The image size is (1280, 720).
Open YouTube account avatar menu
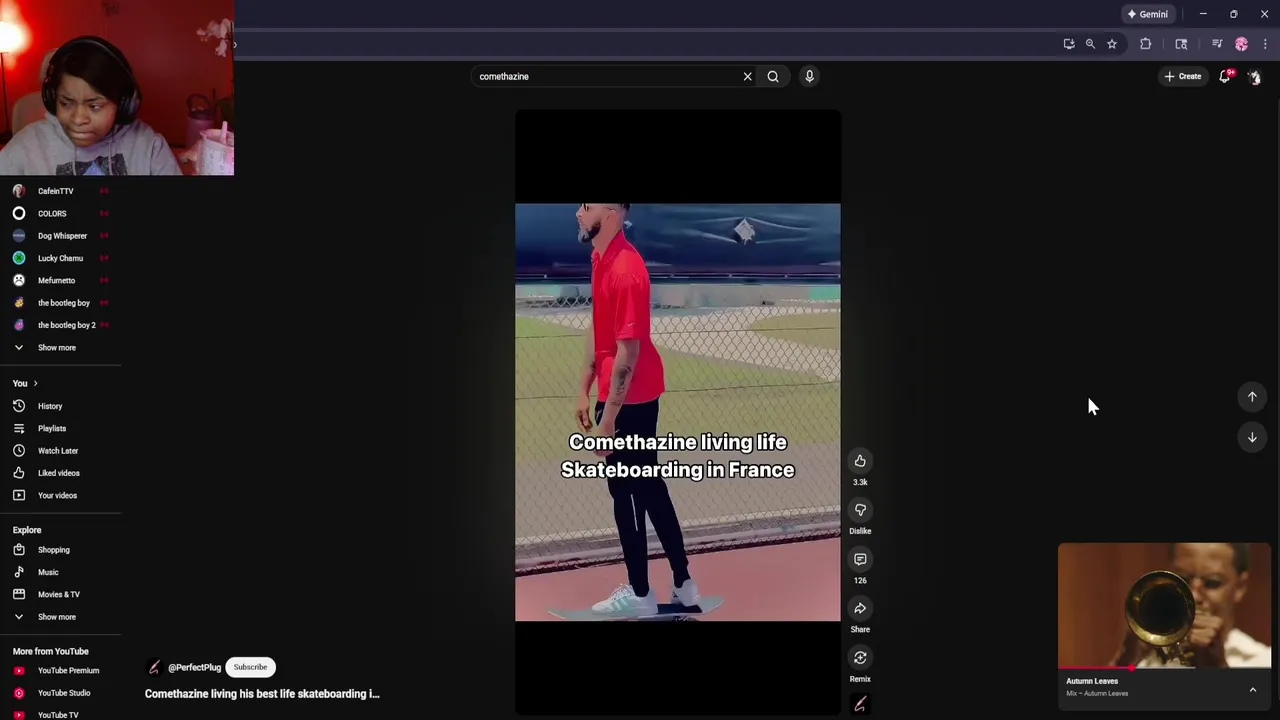pyautogui.click(x=1254, y=77)
